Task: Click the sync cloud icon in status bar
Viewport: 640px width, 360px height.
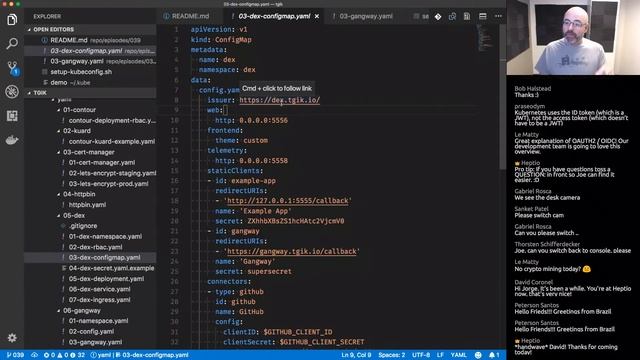Action: point(35,355)
